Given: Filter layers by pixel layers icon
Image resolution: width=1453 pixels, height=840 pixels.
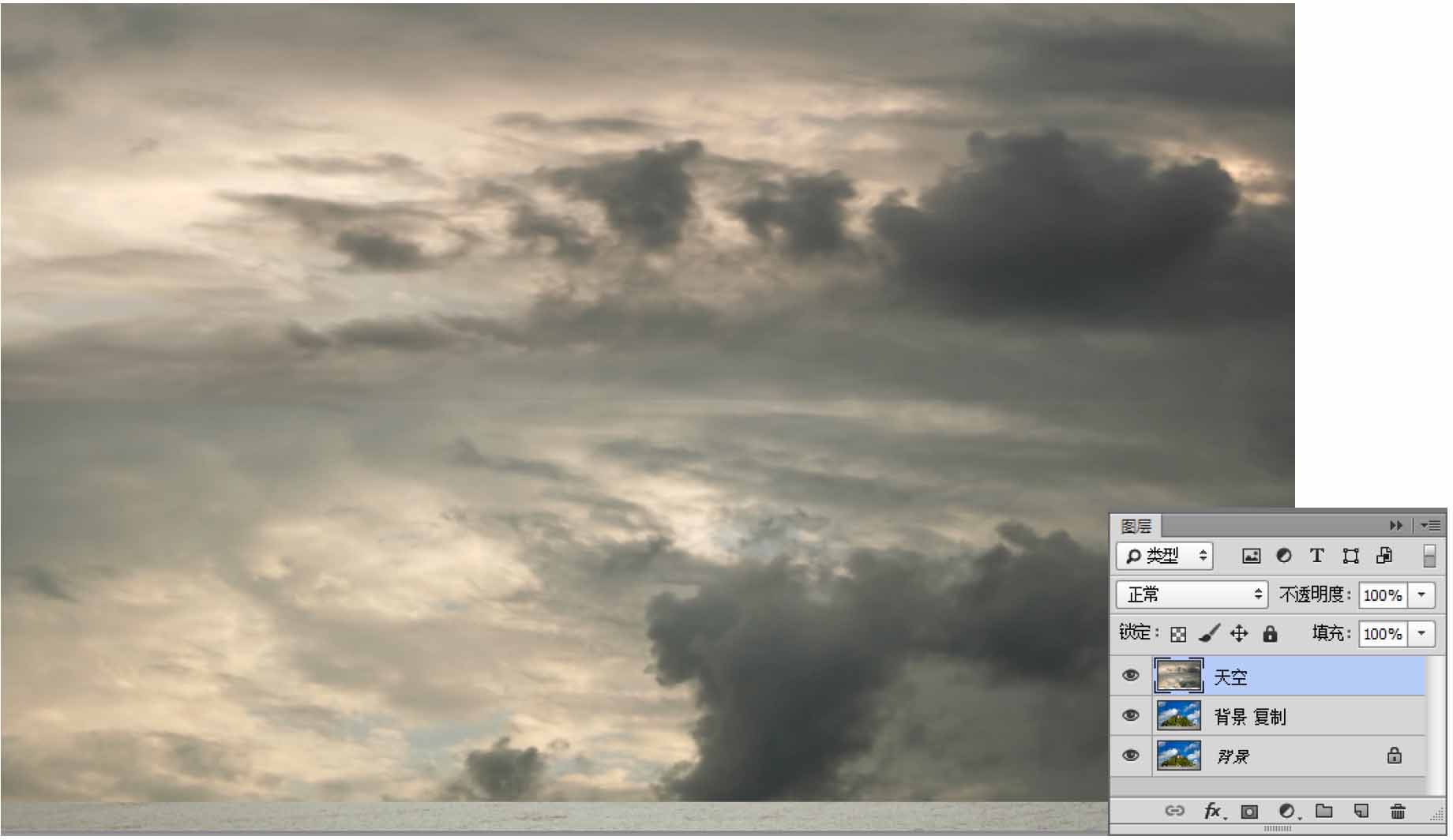Looking at the screenshot, I should pyautogui.click(x=1251, y=556).
